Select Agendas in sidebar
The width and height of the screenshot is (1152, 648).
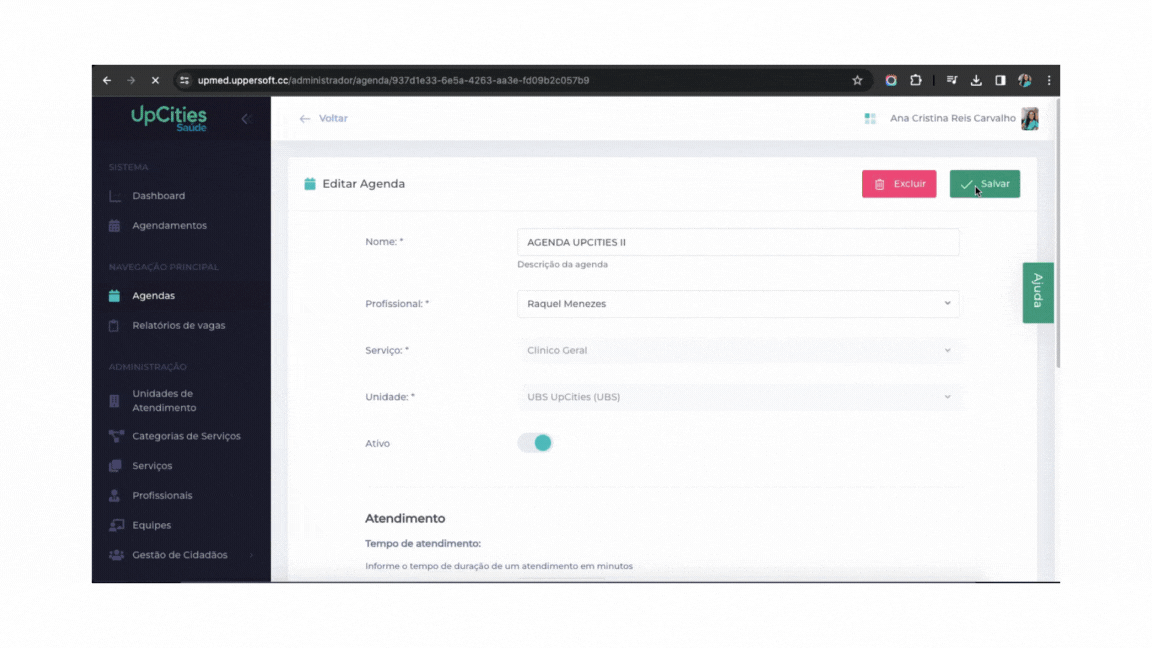tap(154, 296)
